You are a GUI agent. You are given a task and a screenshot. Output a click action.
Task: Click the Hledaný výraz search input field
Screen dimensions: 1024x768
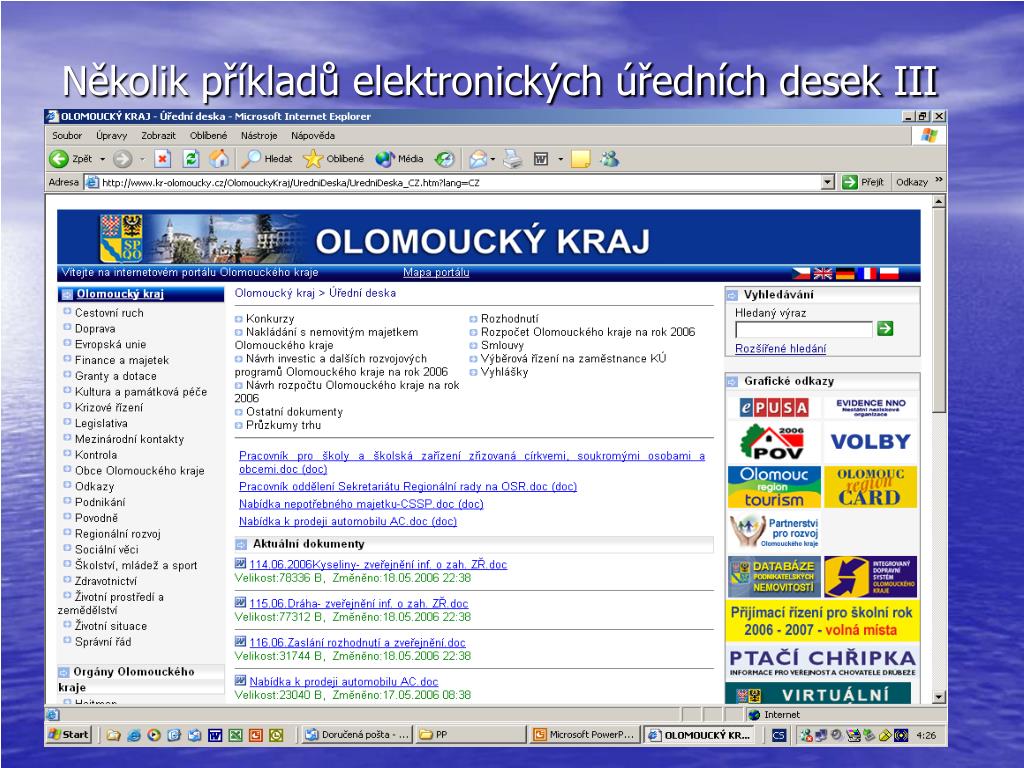coord(804,329)
